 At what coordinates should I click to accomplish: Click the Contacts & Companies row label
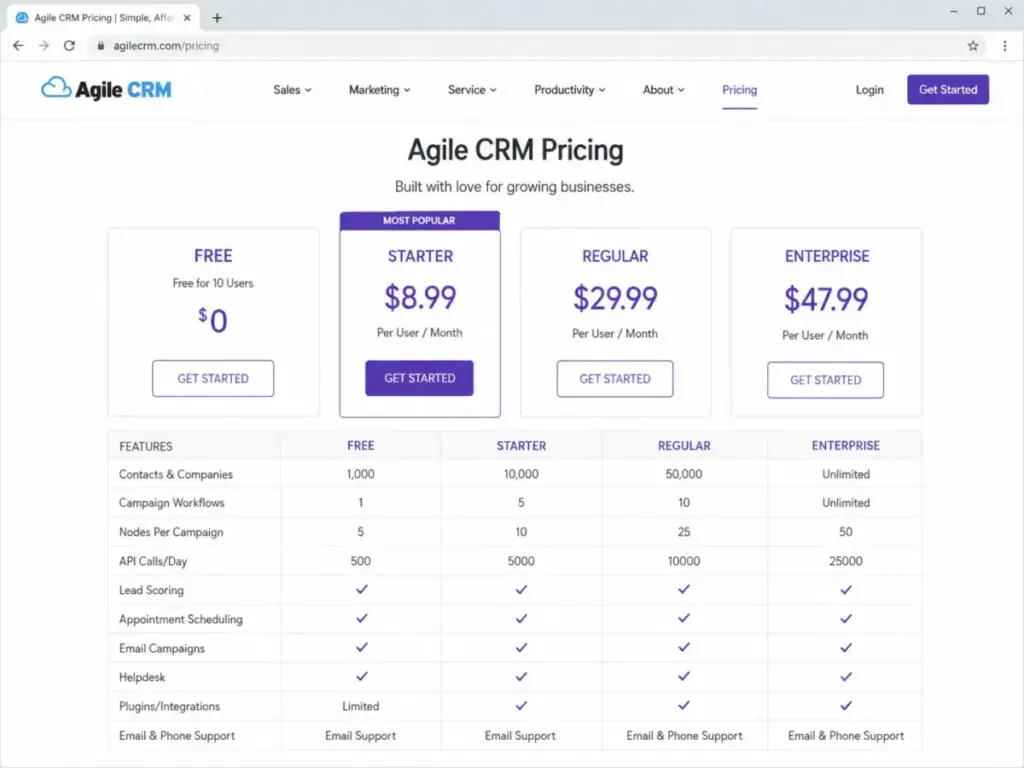pos(176,475)
